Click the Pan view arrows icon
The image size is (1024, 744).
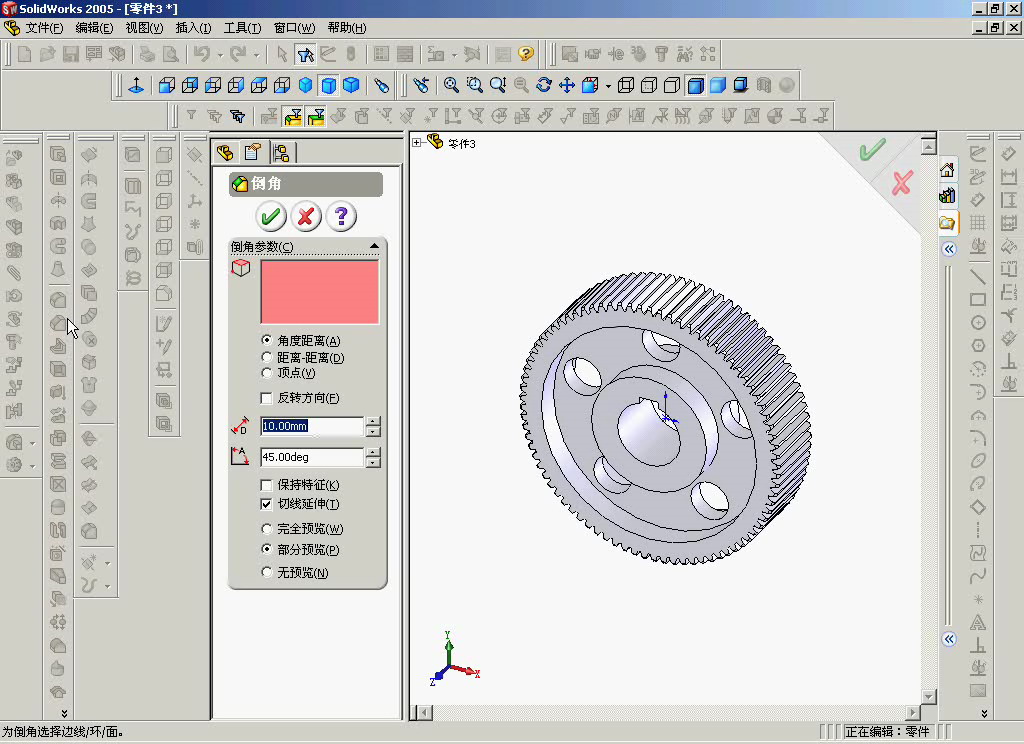click(x=567, y=85)
